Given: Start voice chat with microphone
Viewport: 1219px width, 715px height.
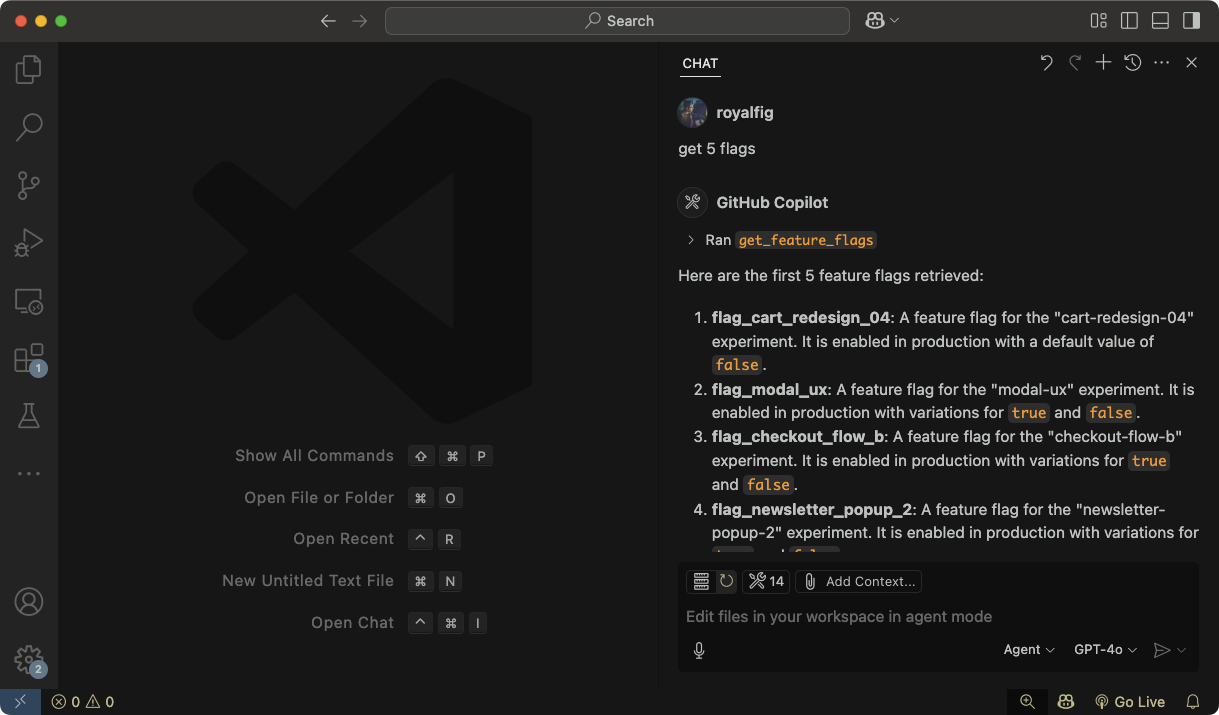Looking at the screenshot, I should pos(699,650).
